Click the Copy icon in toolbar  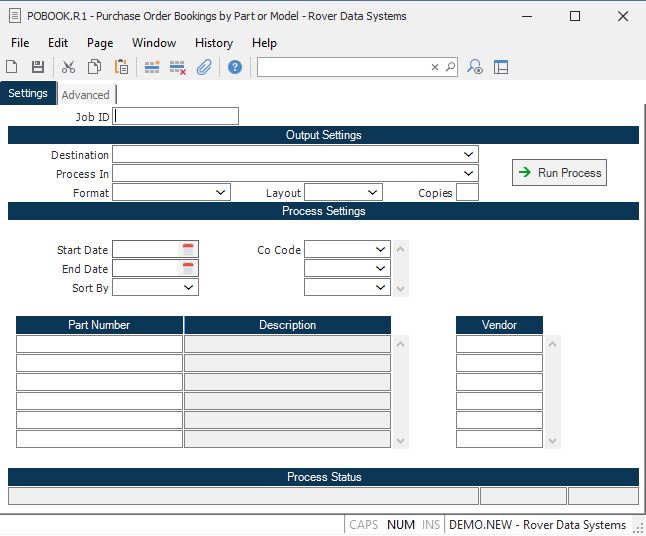[x=94, y=67]
